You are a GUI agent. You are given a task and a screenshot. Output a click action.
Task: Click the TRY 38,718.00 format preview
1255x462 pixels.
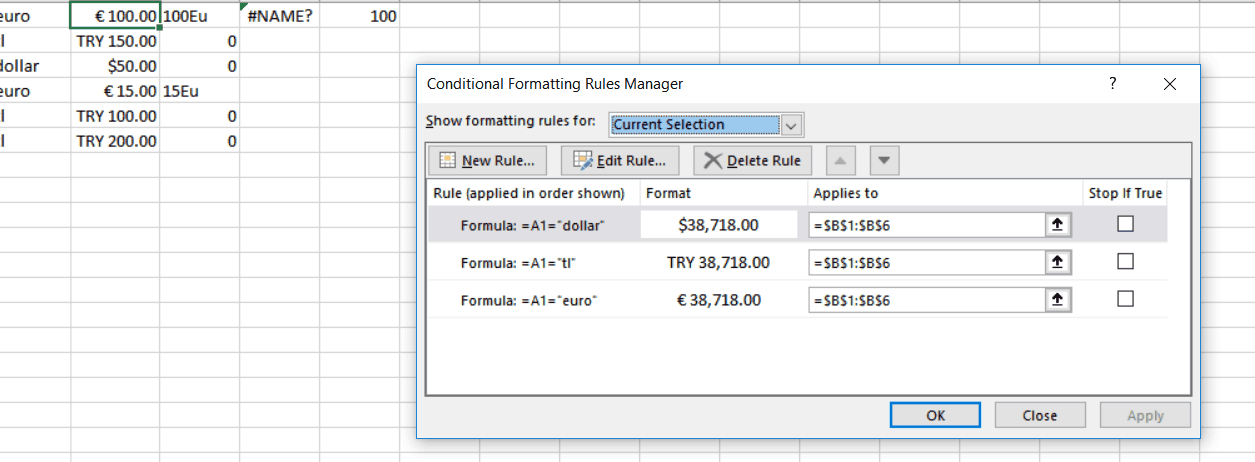719,262
